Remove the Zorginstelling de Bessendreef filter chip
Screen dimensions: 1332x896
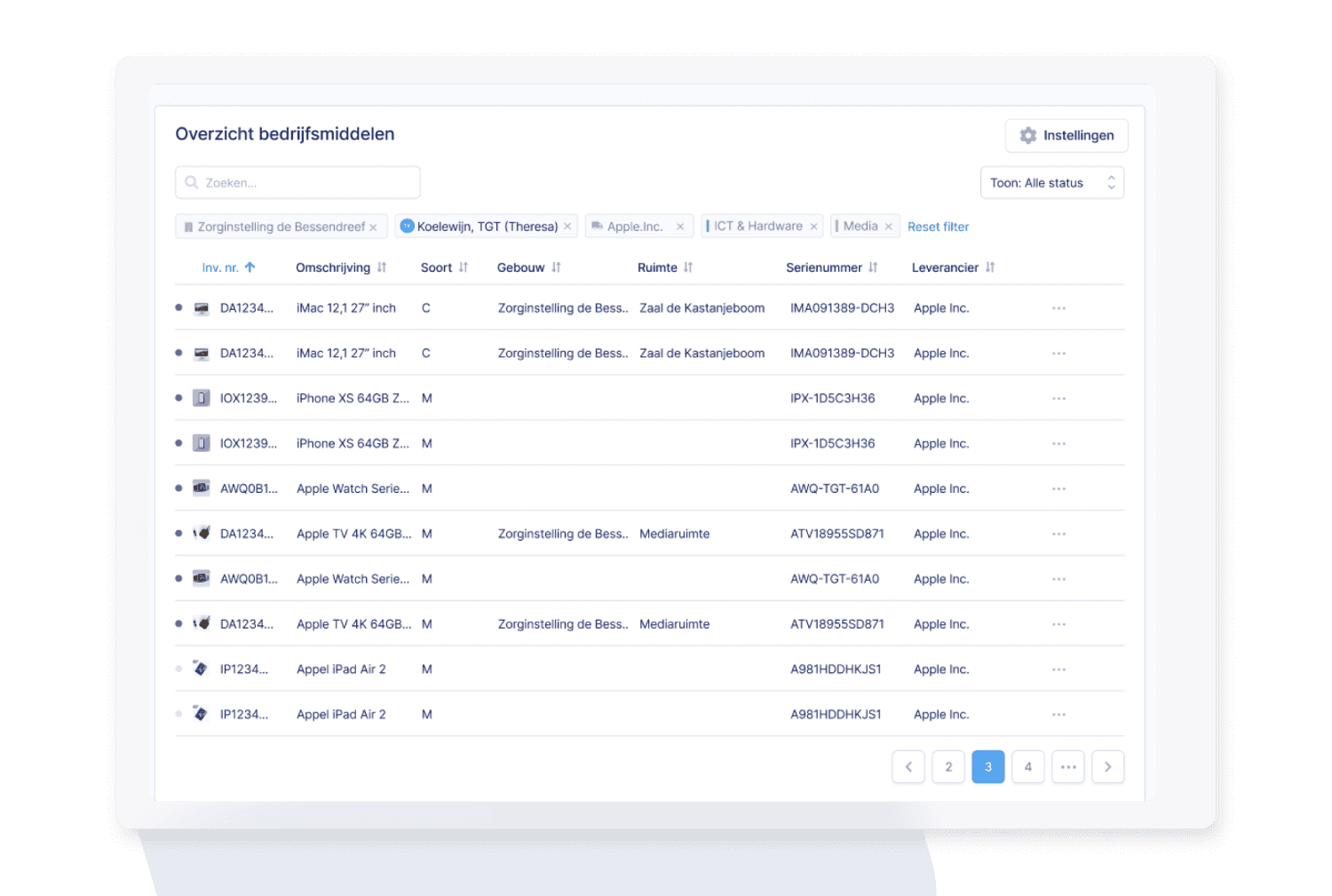click(x=373, y=227)
